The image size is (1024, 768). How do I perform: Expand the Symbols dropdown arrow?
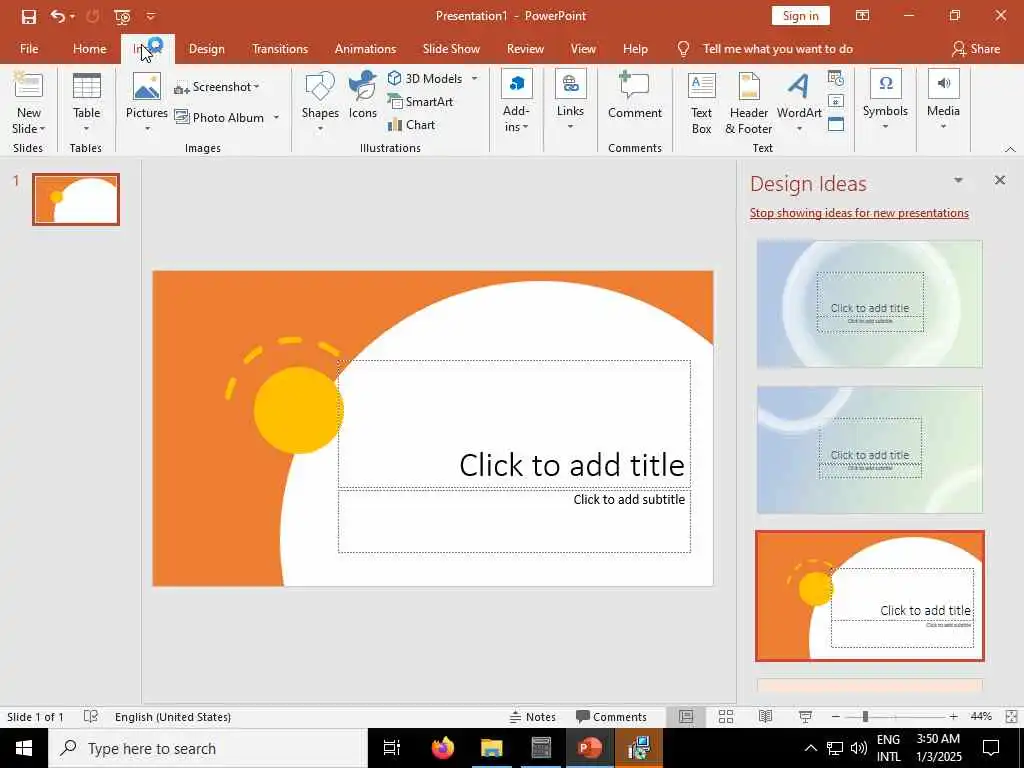(886, 126)
